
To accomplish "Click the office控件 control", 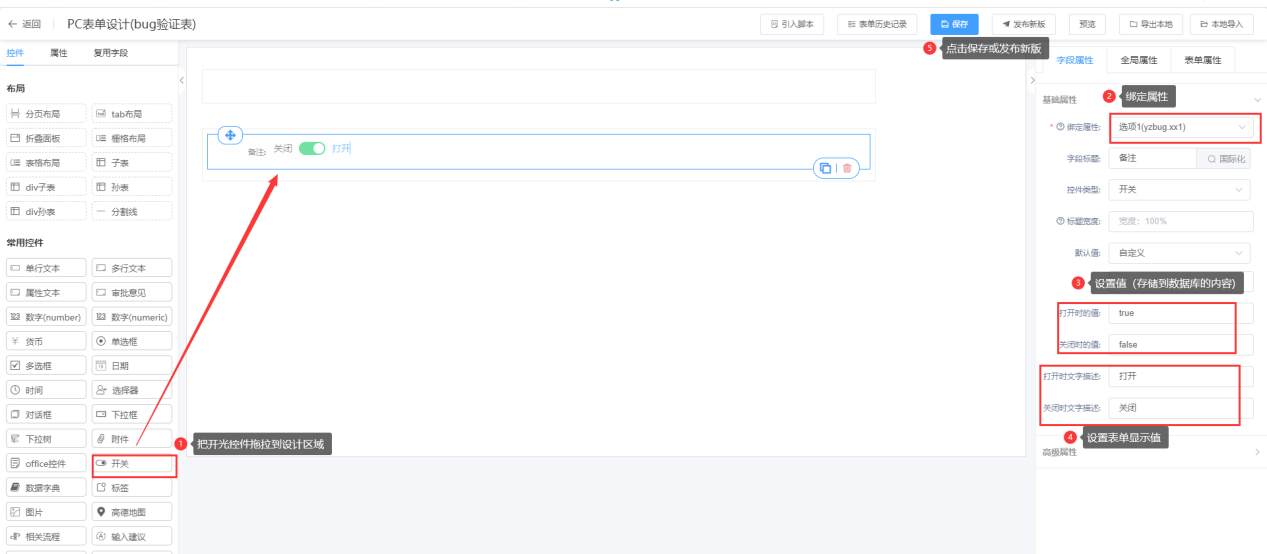I will click(x=46, y=463).
